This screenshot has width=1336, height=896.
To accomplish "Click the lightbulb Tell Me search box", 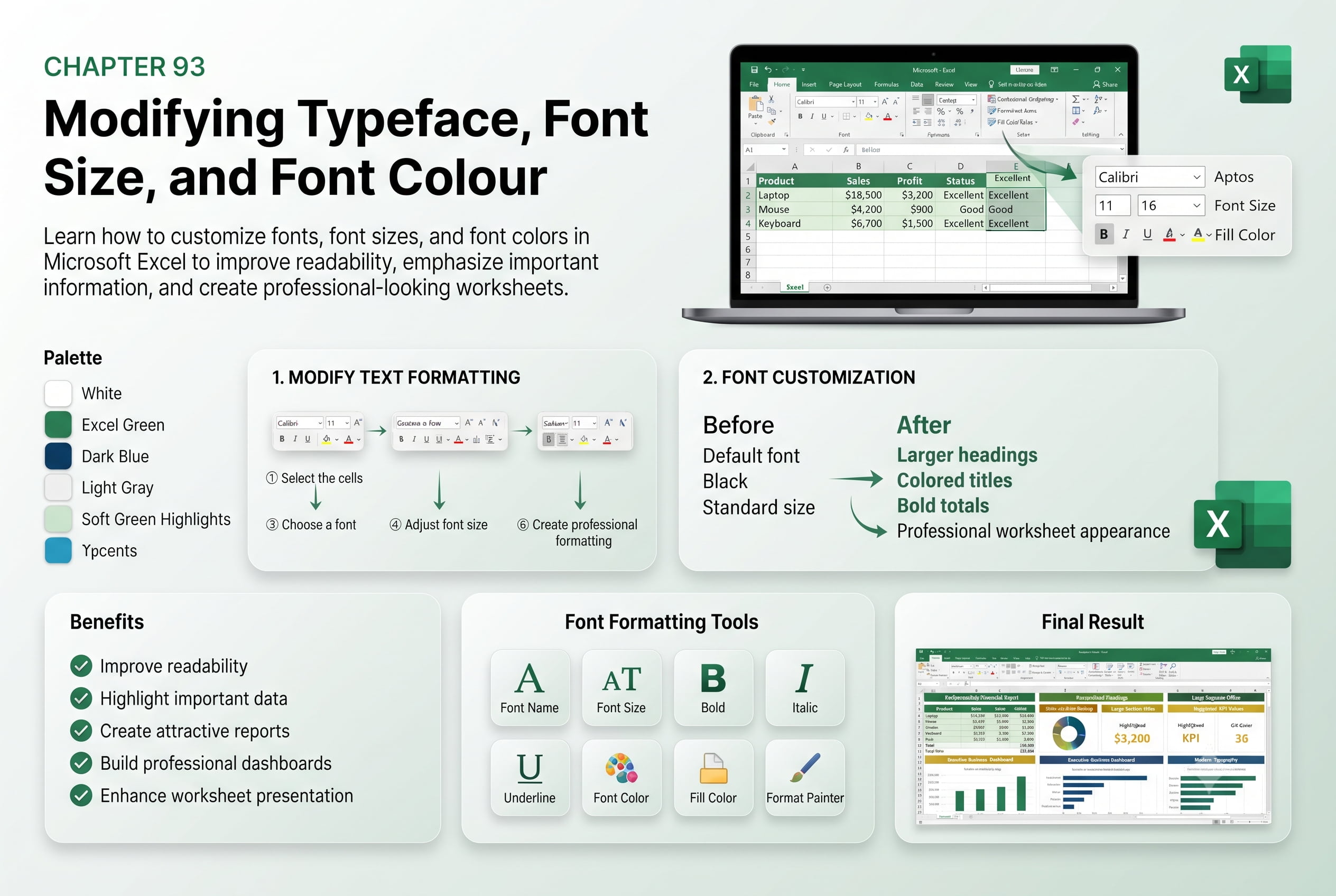I will (1018, 85).
